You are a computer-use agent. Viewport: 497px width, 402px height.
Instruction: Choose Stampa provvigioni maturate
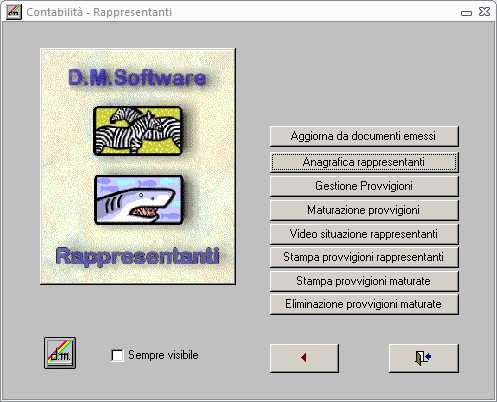pos(364,281)
